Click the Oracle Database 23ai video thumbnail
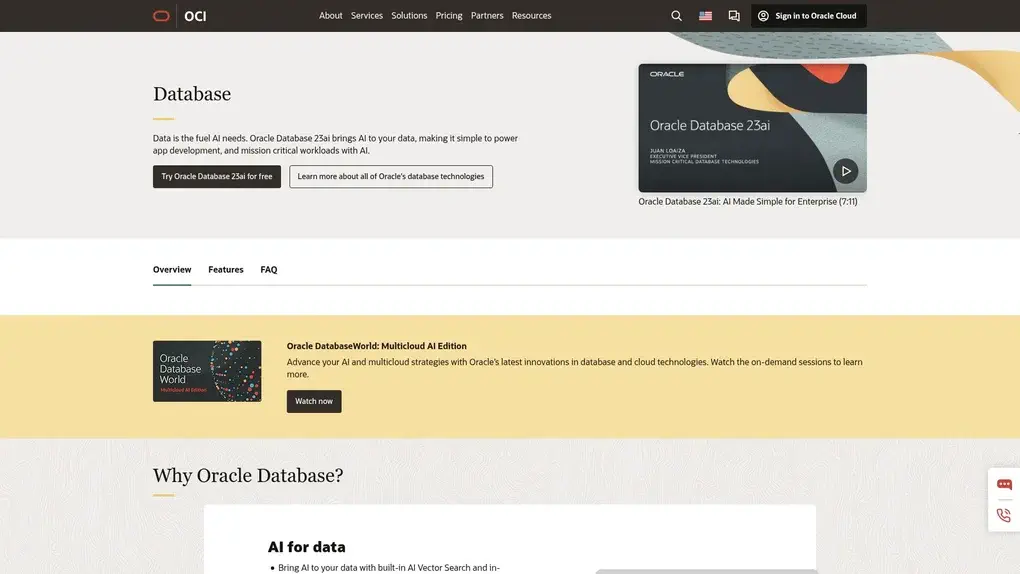 click(752, 128)
